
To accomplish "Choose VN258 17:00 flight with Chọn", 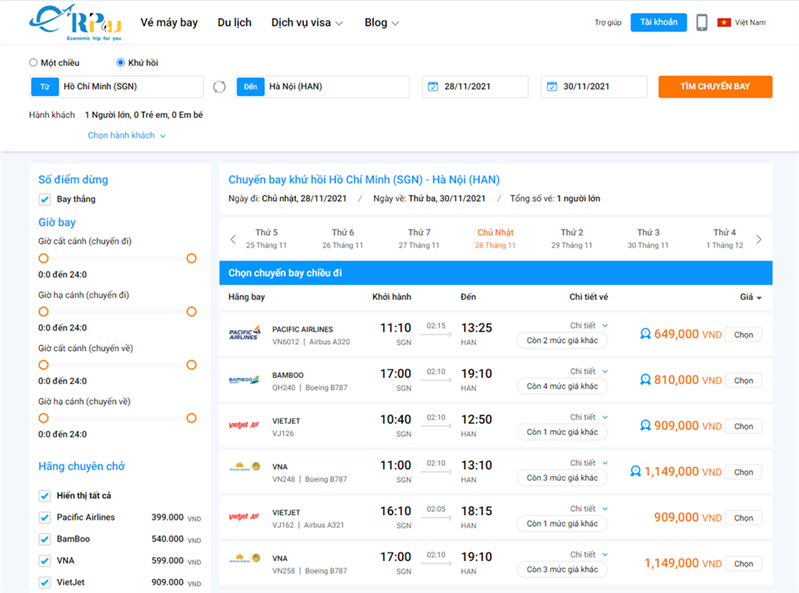I will tap(743, 564).
